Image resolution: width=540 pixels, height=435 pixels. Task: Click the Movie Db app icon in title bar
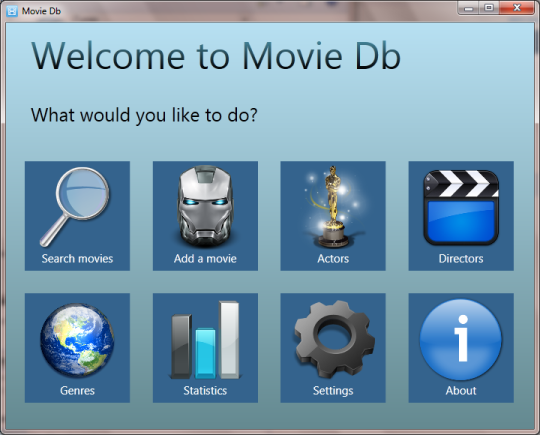point(12,11)
